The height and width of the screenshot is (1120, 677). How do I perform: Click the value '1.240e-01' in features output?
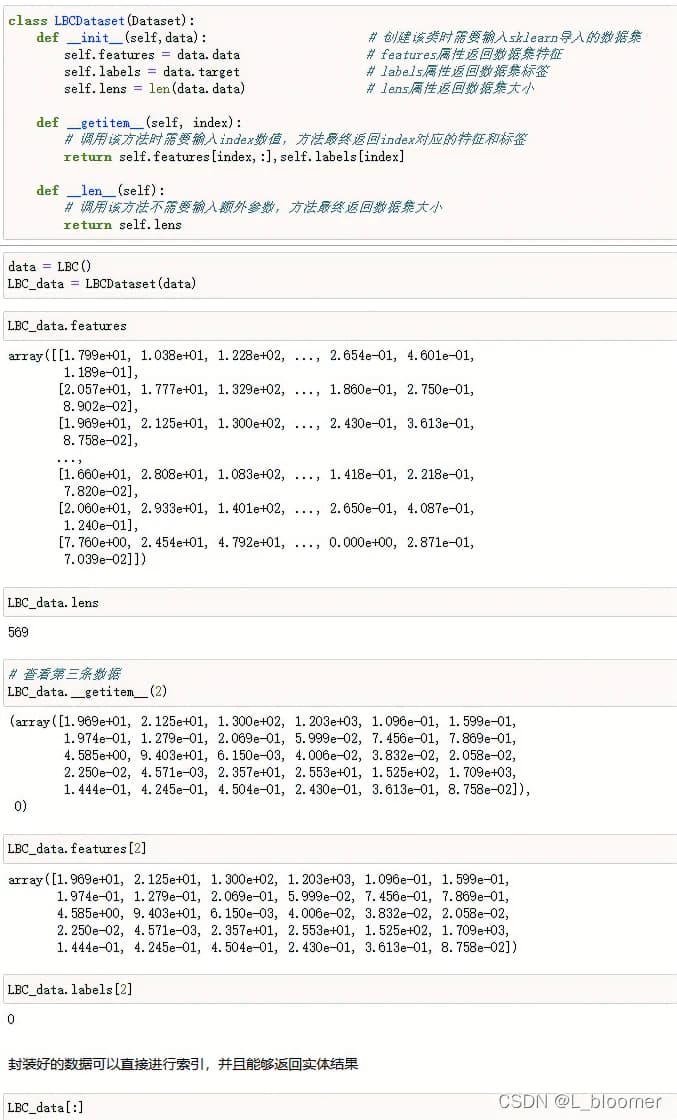[96, 526]
